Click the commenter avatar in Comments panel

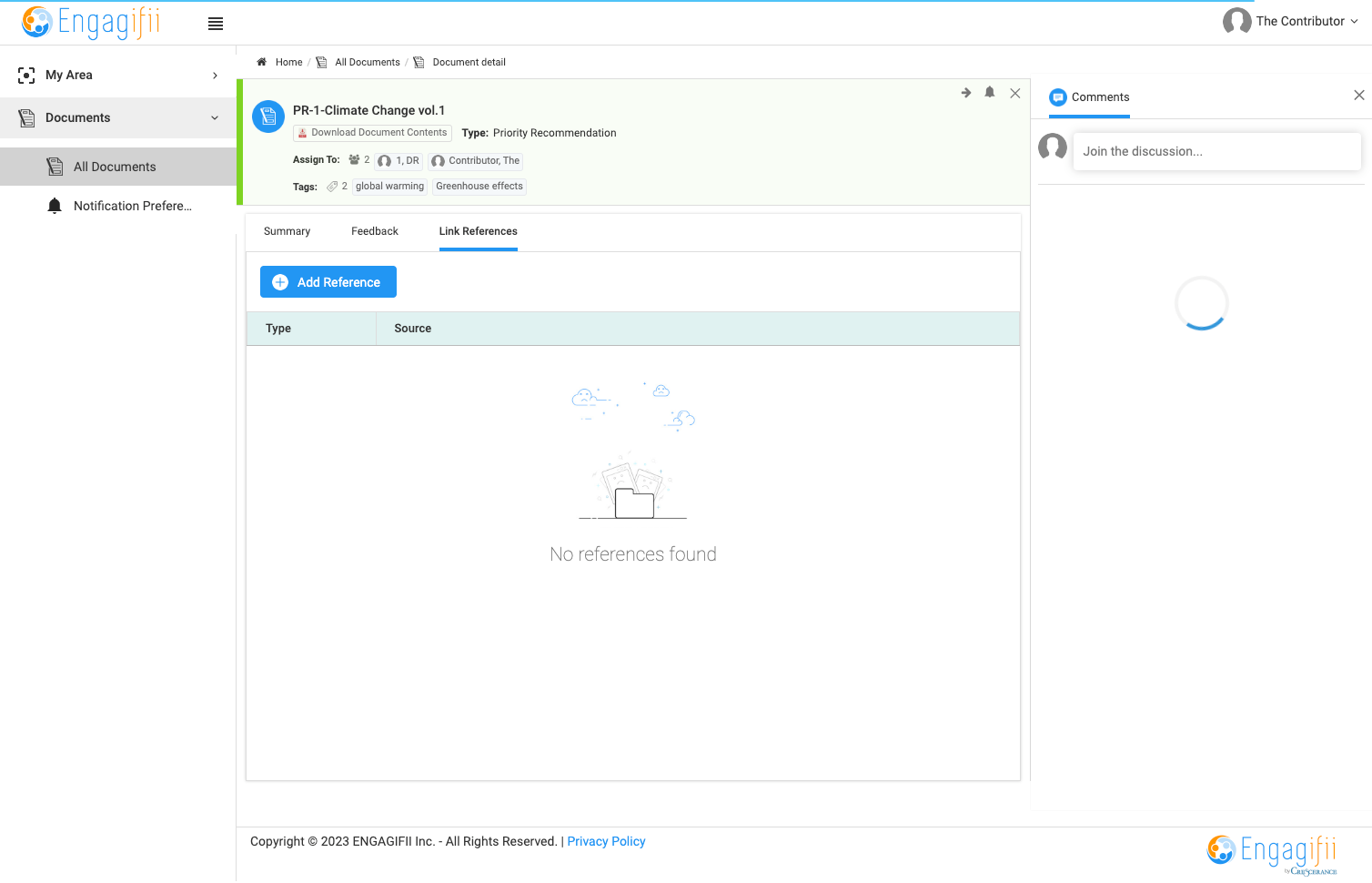(x=1053, y=147)
